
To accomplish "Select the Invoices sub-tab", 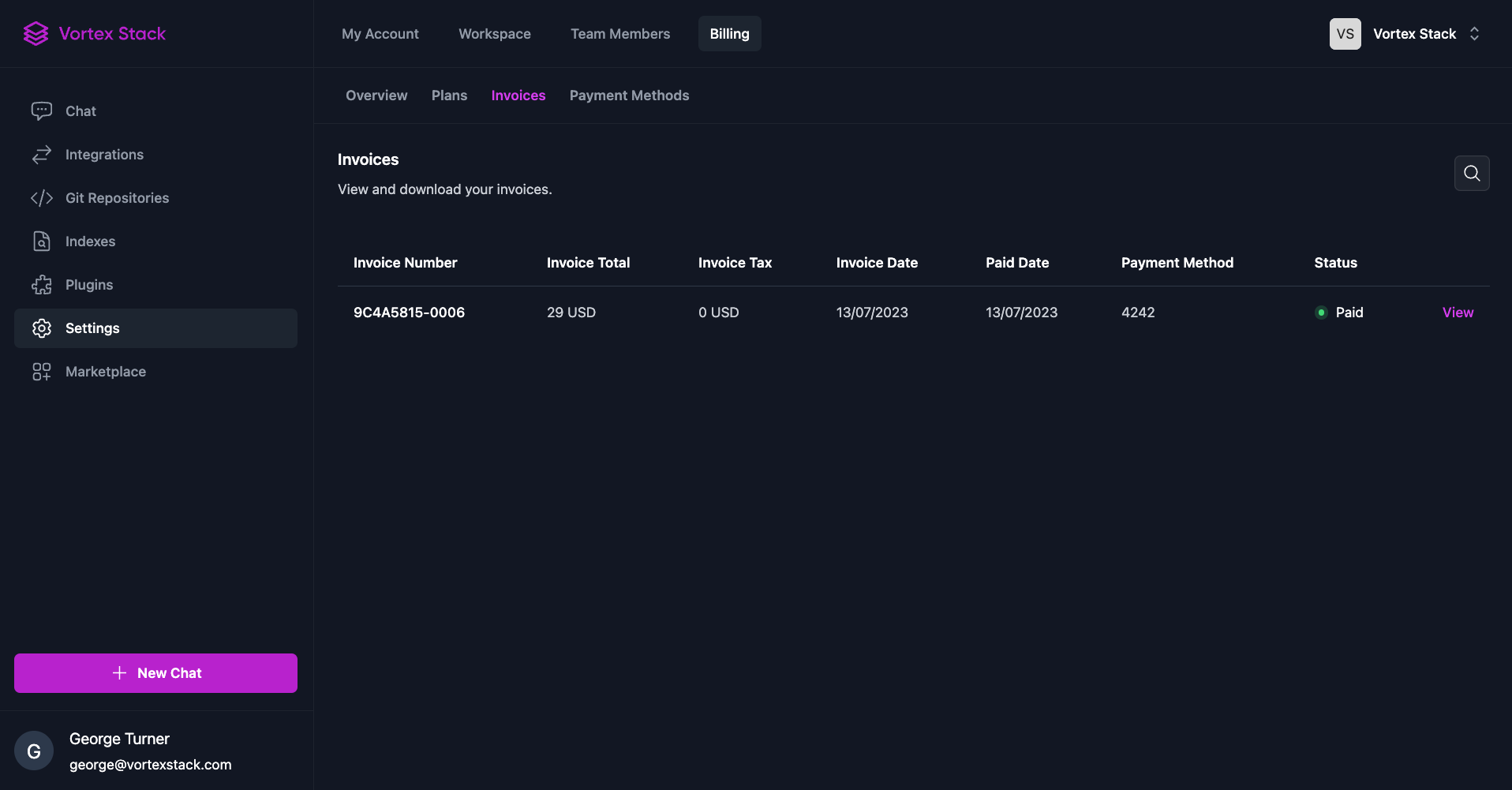I will (x=518, y=95).
